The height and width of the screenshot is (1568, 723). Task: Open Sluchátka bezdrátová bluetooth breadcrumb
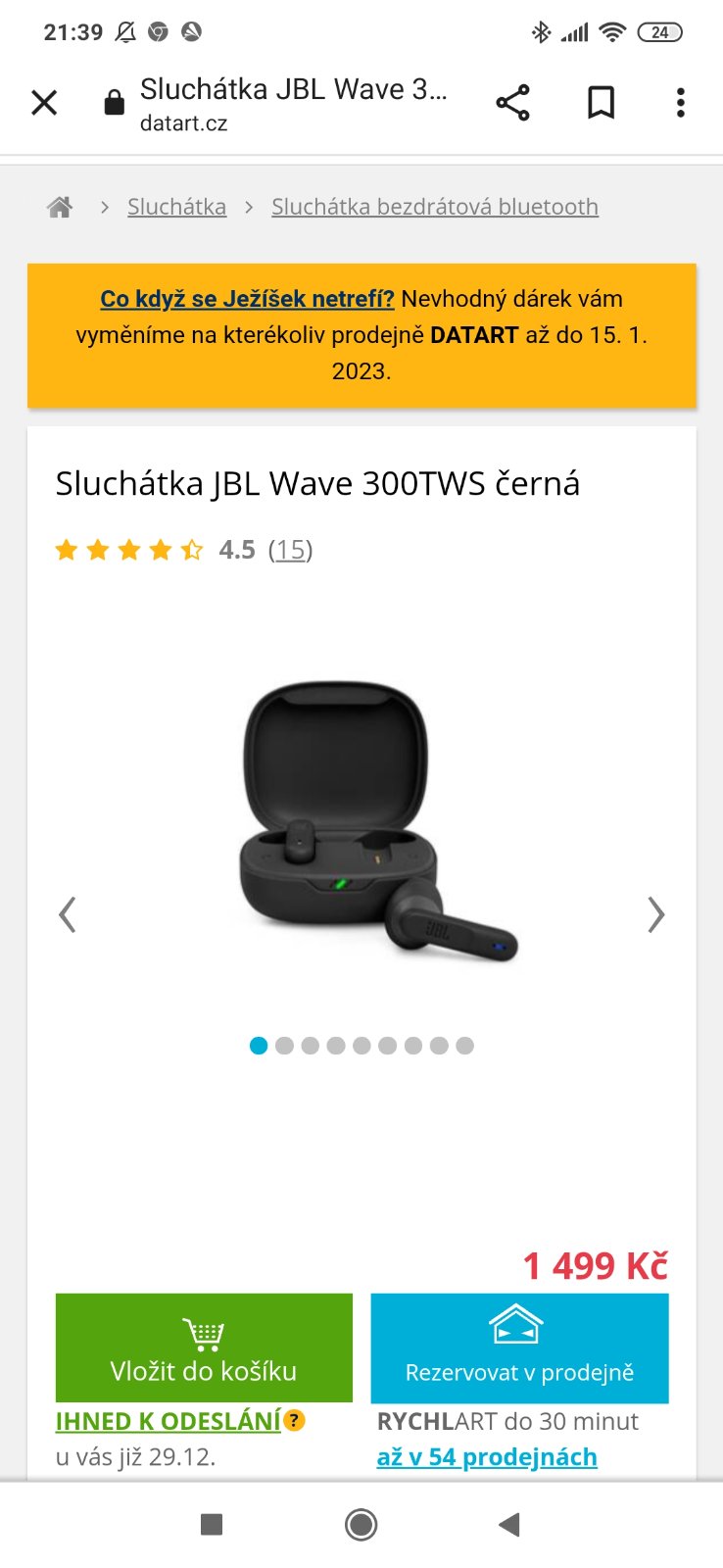(x=435, y=207)
